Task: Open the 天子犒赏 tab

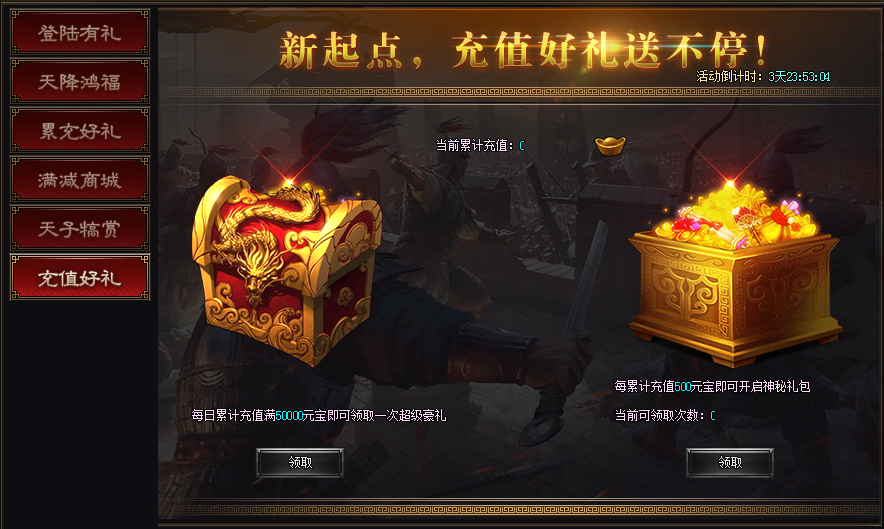Action: 79,228
